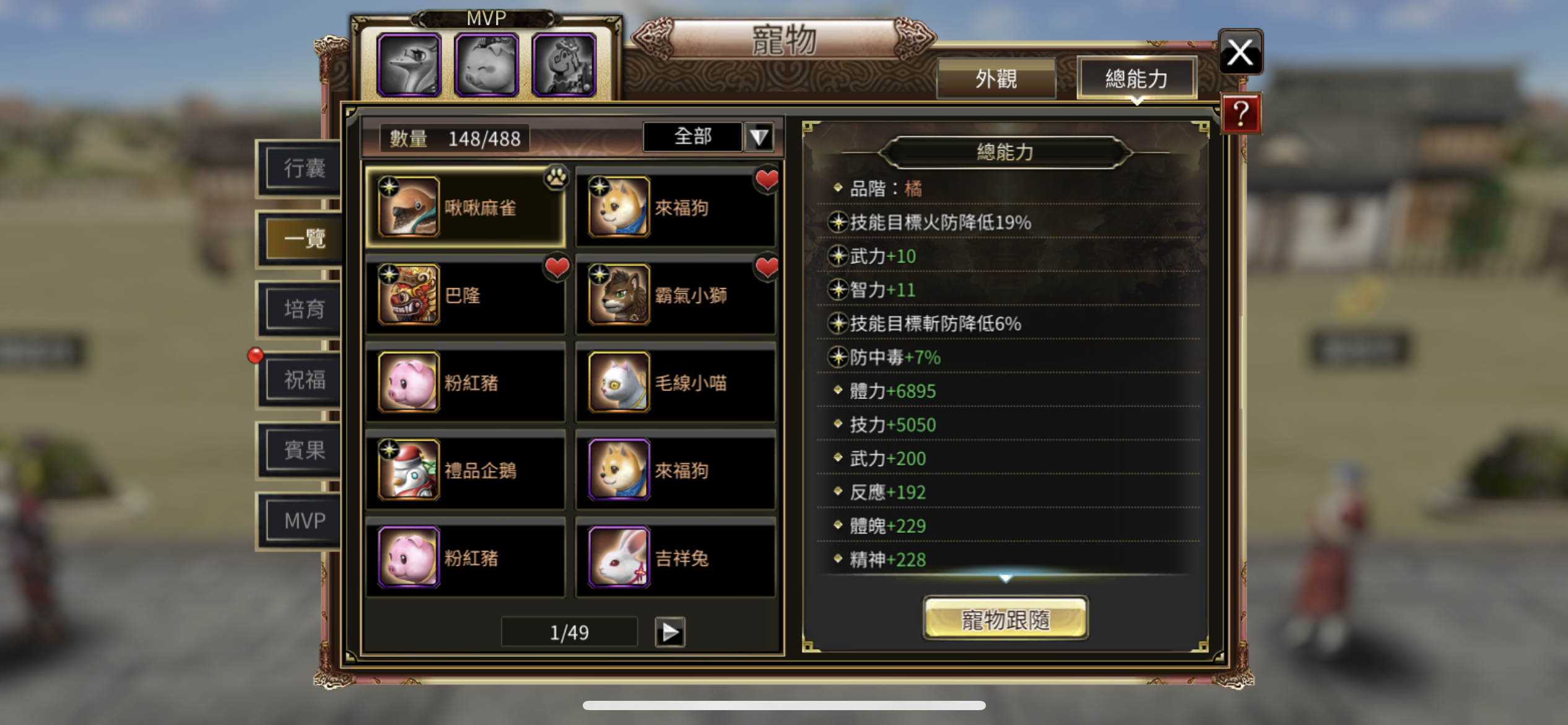This screenshot has height=725, width=1568.
Task: Open the red question mark help icon
Action: pos(1241,114)
